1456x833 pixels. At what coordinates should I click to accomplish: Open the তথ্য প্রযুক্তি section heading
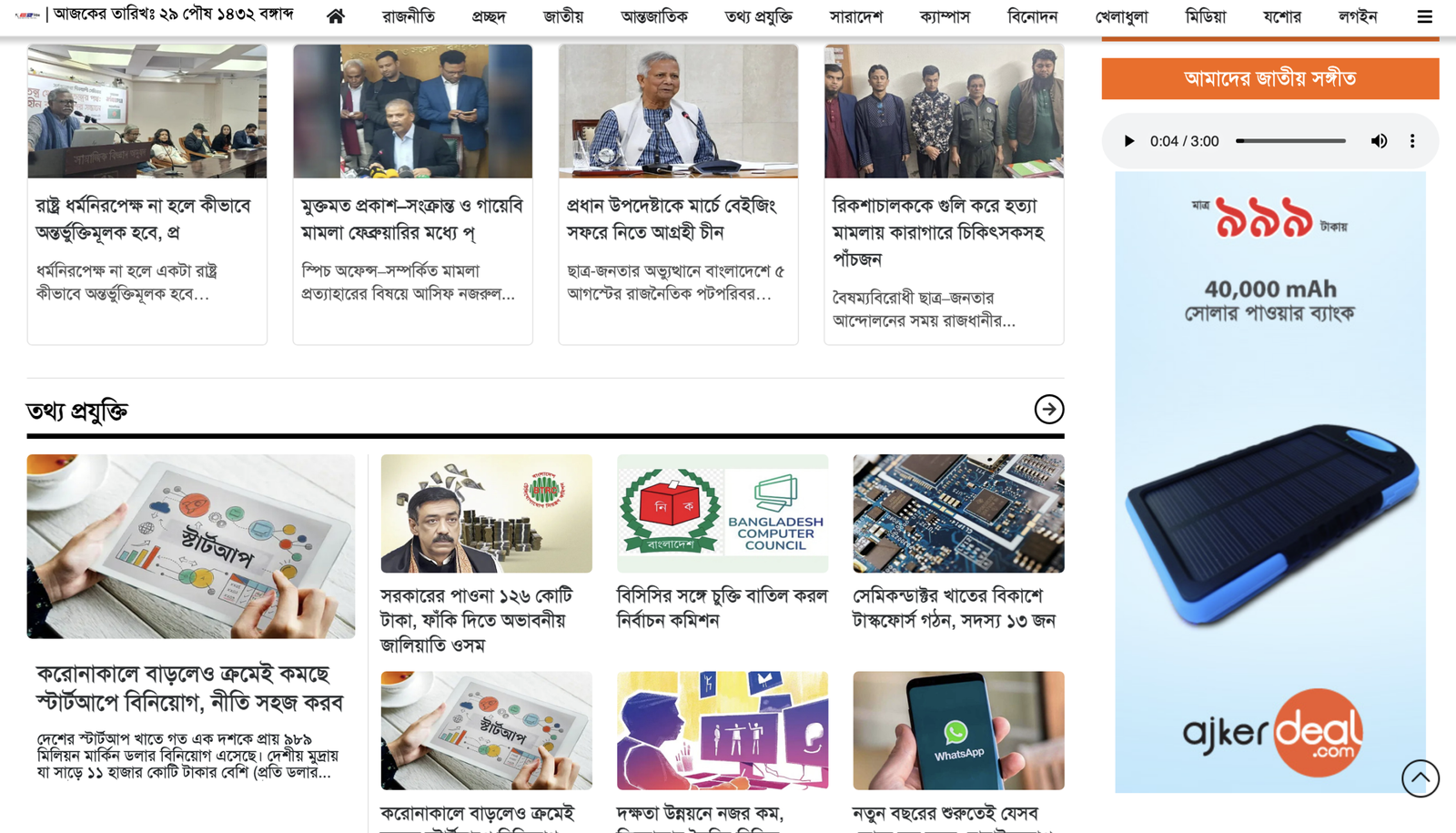[x=77, y=411]
